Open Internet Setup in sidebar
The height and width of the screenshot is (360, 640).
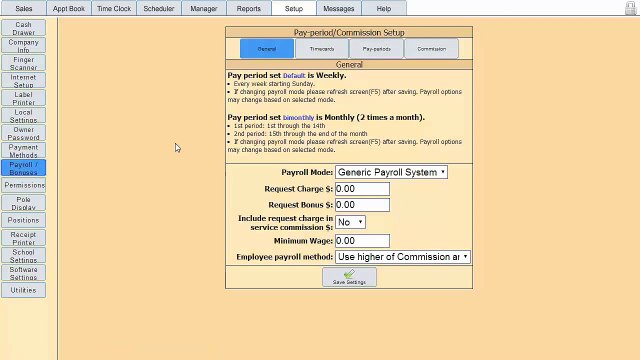coord(23,81)
